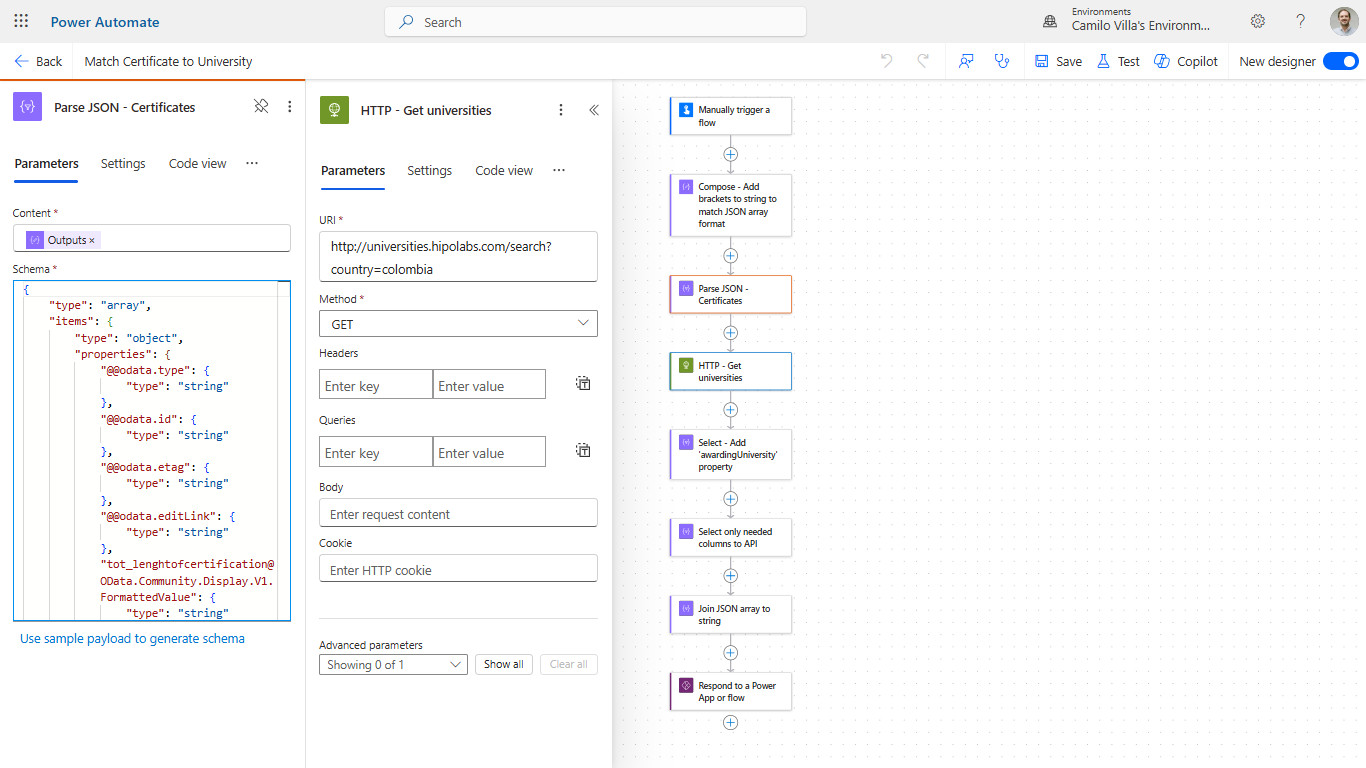The height and width of the screenshot is (768, 1366).
Task: Click the Search box at top
Action: point(595,22)
